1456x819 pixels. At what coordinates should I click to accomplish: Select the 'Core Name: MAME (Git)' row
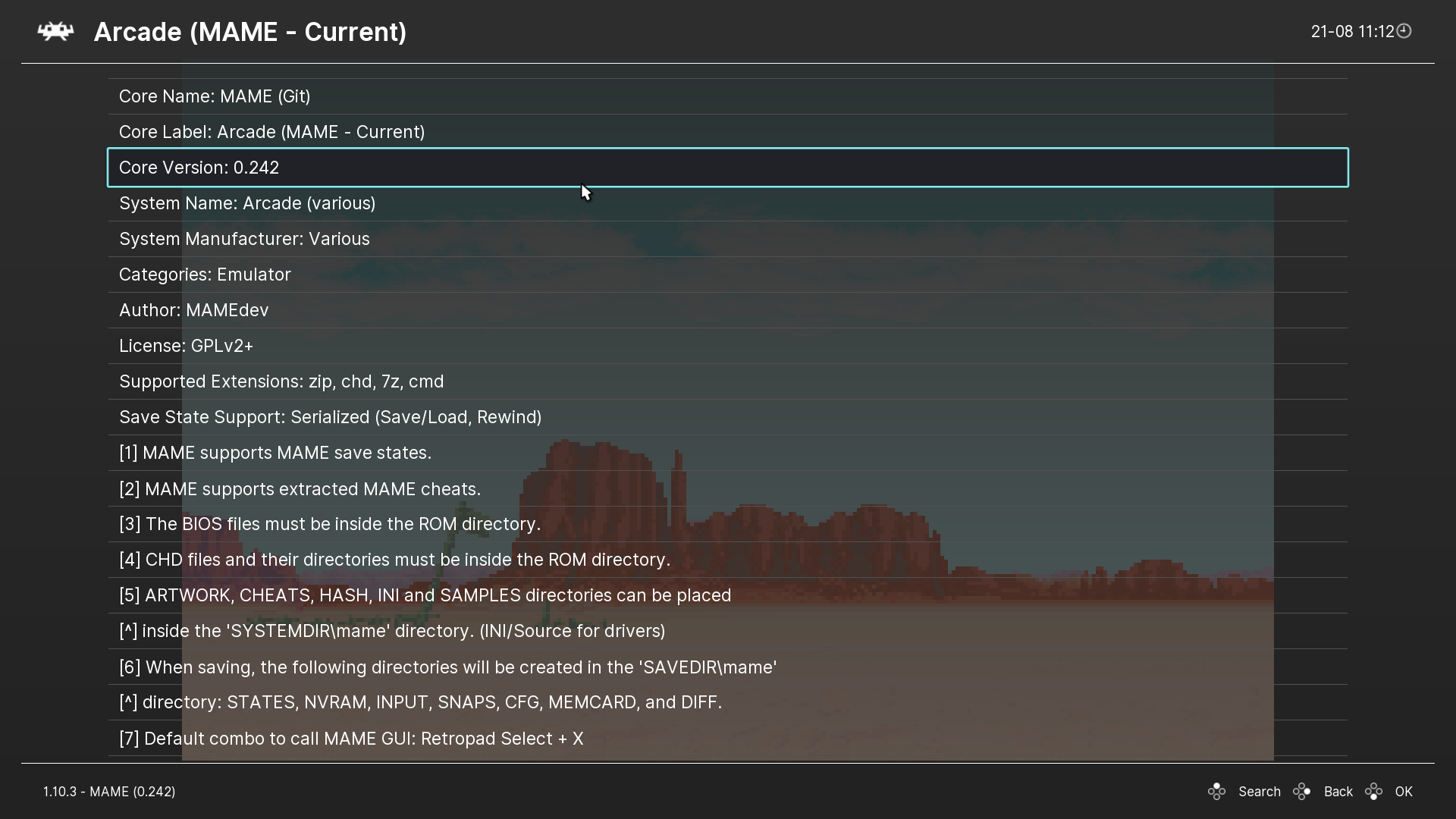tap(728, 96)
